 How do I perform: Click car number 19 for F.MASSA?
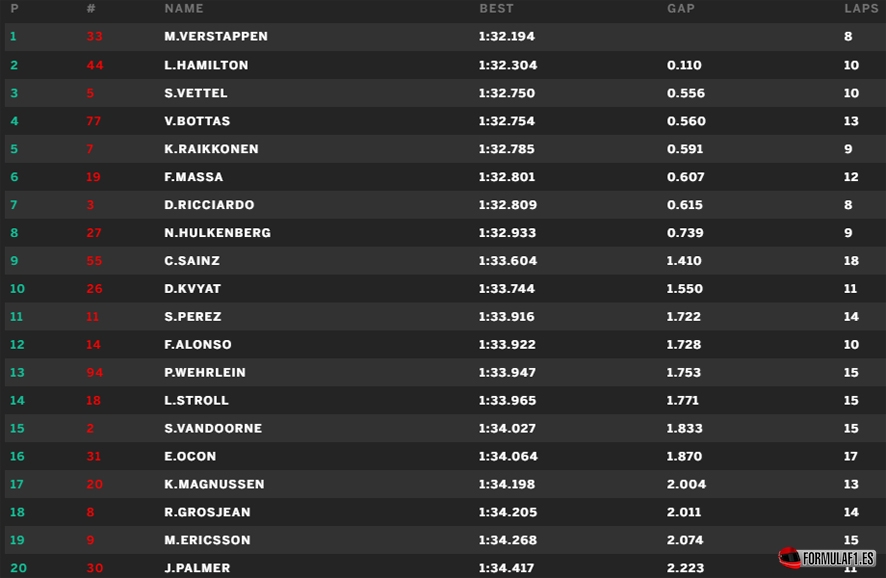[x=93, y=177]
